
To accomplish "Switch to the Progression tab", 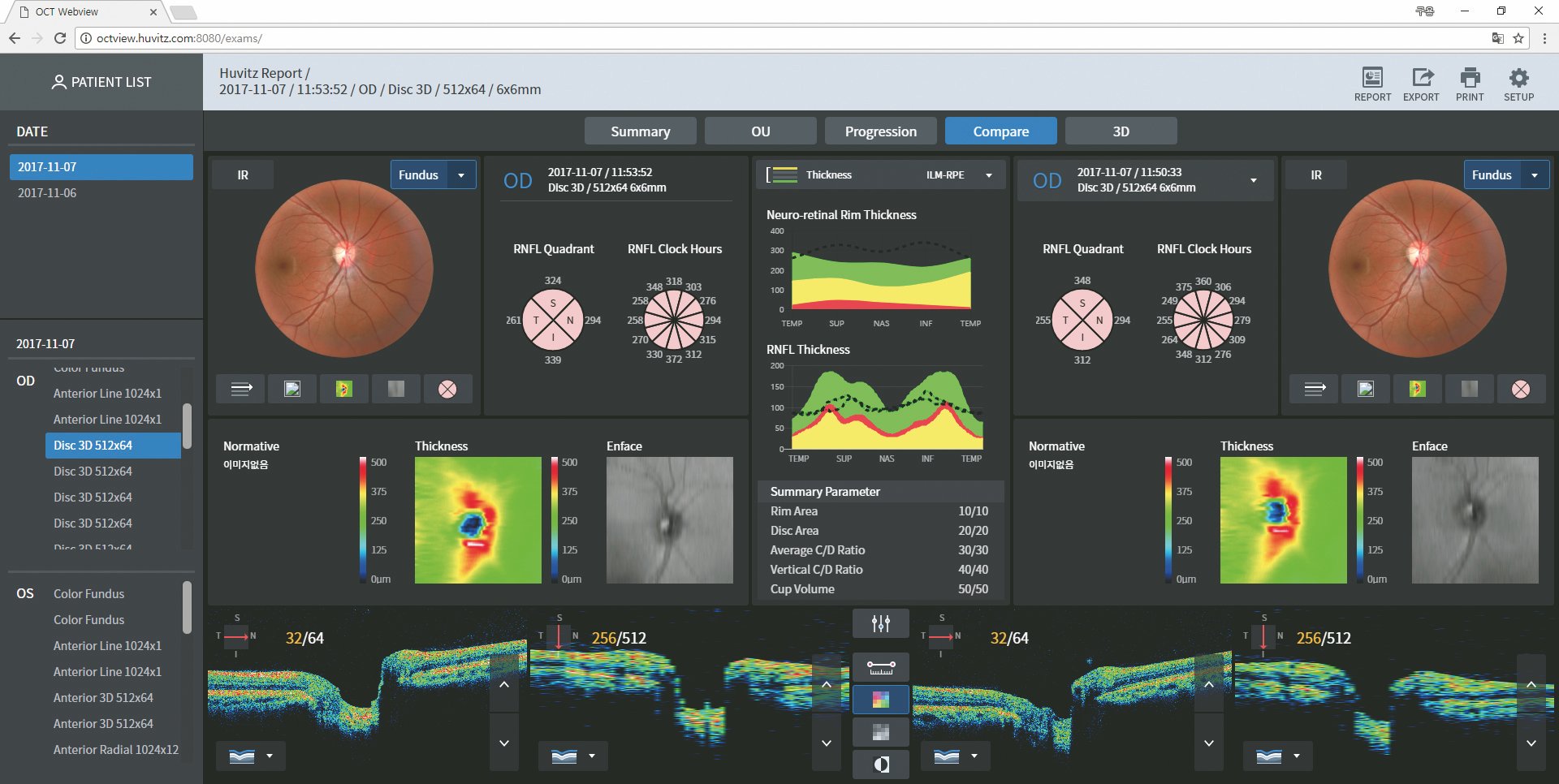I will [x=880, y=131].
